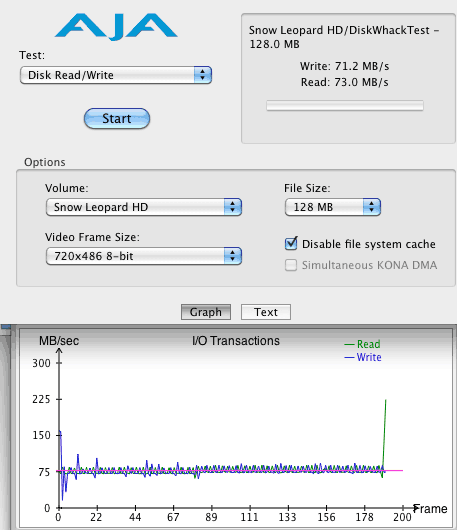
Task: Click the 111 frame tick label
Action: click(x=249, y=517)
